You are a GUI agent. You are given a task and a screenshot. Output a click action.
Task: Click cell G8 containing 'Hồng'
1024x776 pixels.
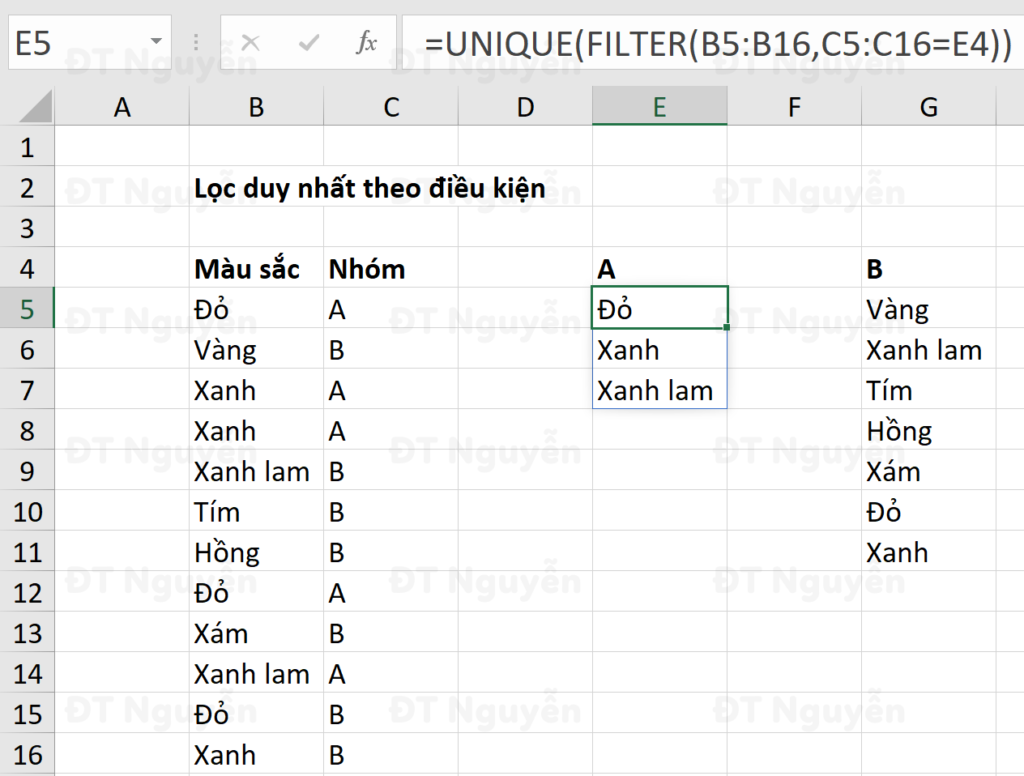point(928,430)
